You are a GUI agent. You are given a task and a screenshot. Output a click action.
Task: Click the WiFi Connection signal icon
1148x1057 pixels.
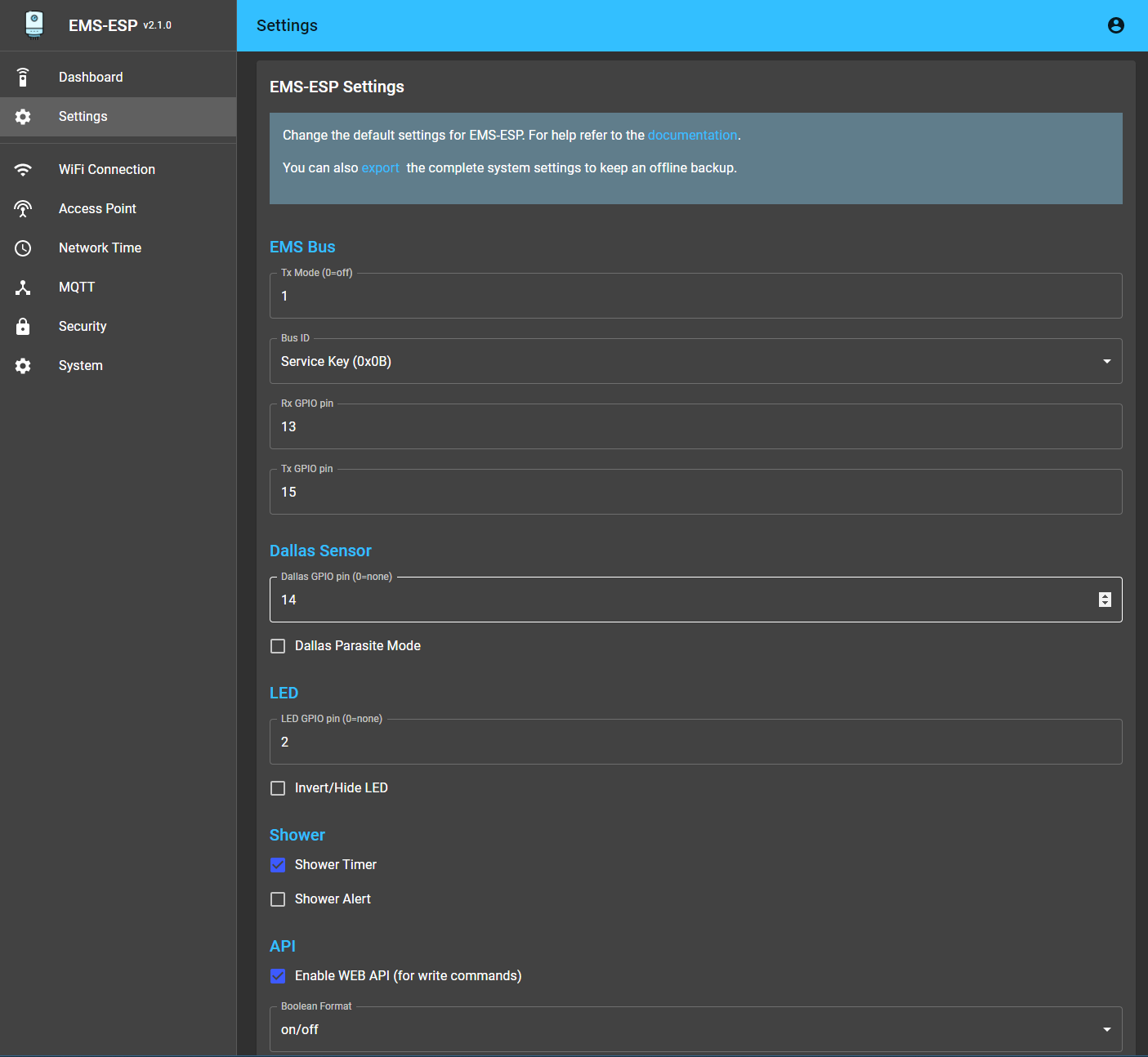pos(23,170)
